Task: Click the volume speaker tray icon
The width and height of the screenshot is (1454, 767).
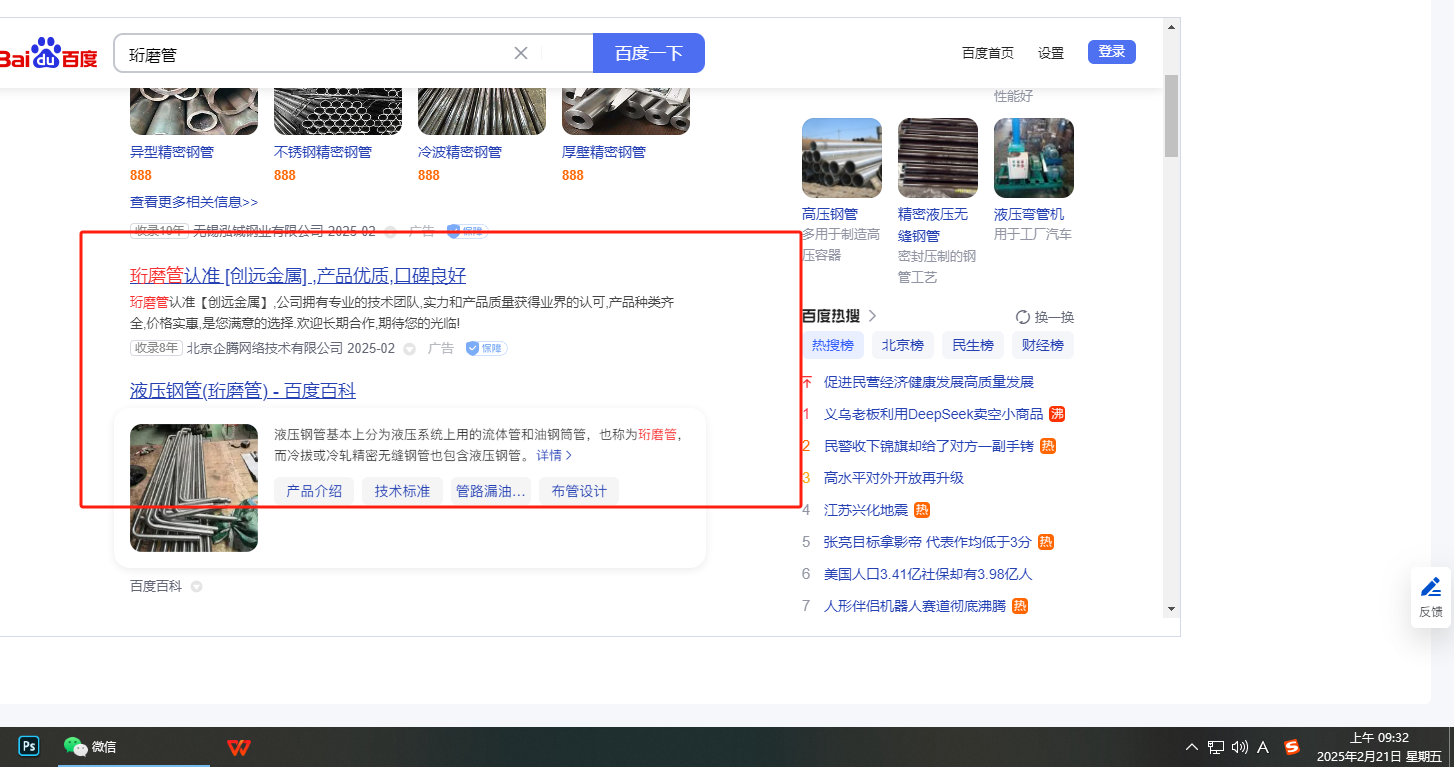Action: click(1240, 747)
